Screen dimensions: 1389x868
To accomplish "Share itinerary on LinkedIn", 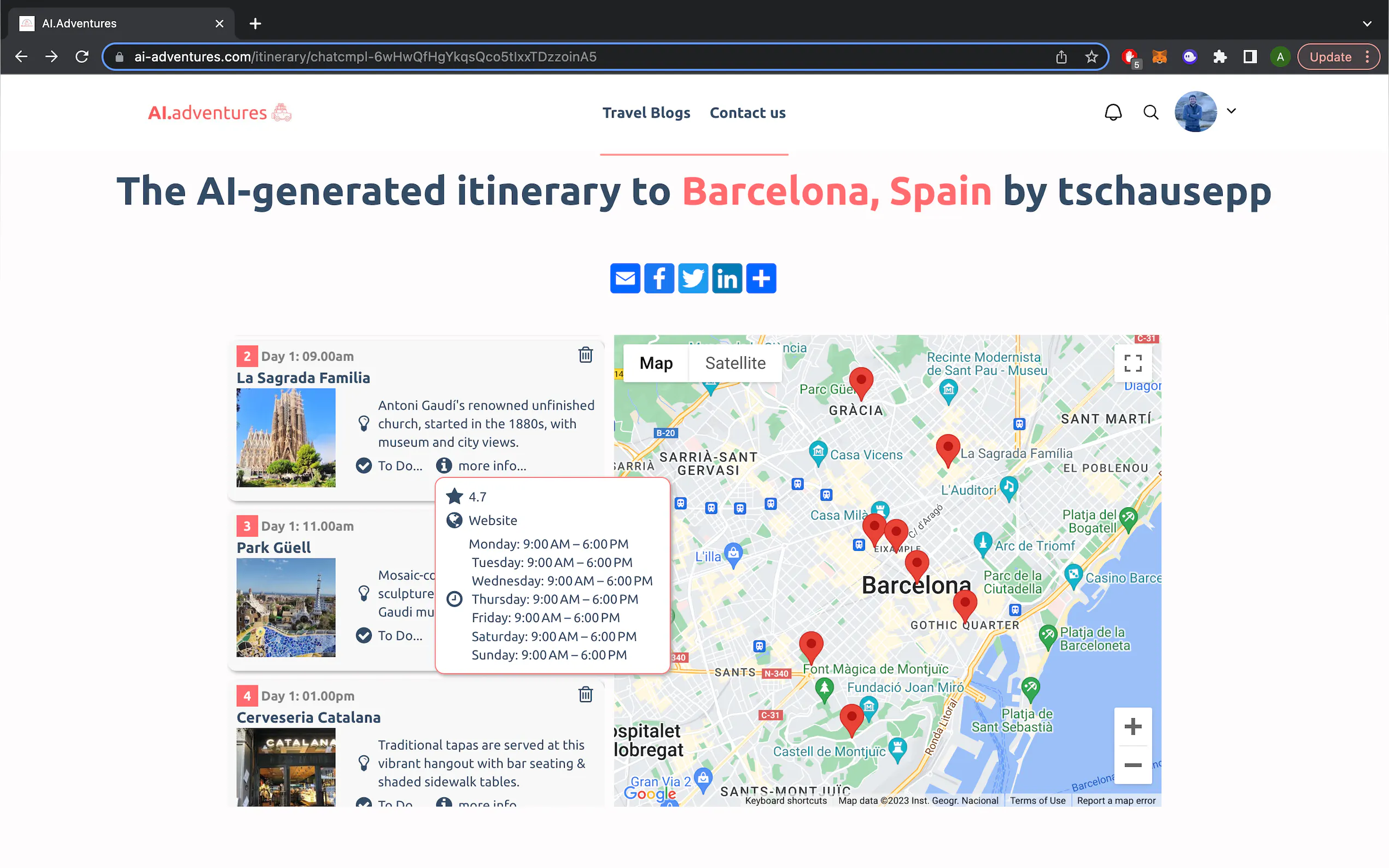I will 727,278.
